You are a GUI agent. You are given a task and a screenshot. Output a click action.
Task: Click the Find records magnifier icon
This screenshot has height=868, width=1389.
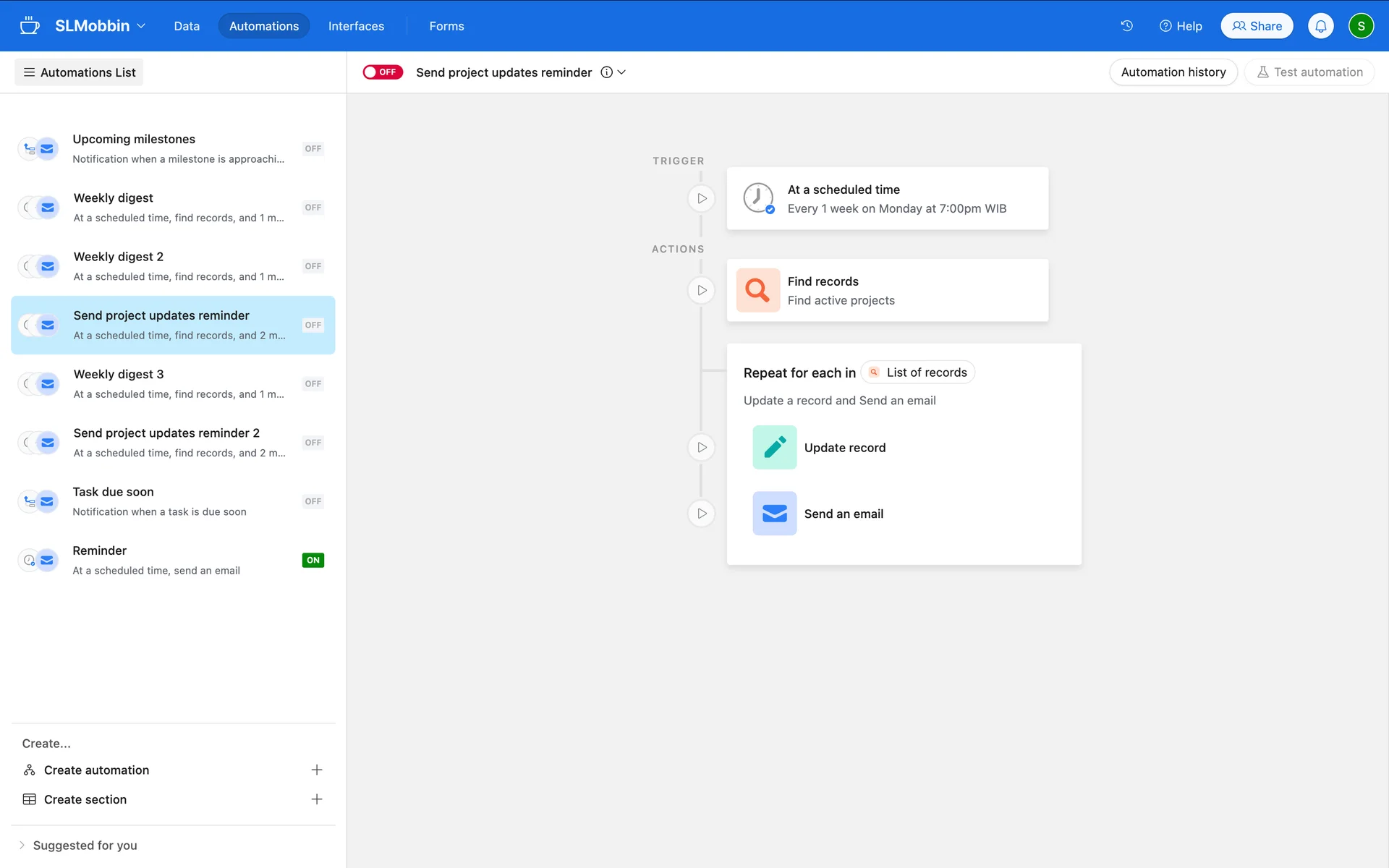pos(757,290)
